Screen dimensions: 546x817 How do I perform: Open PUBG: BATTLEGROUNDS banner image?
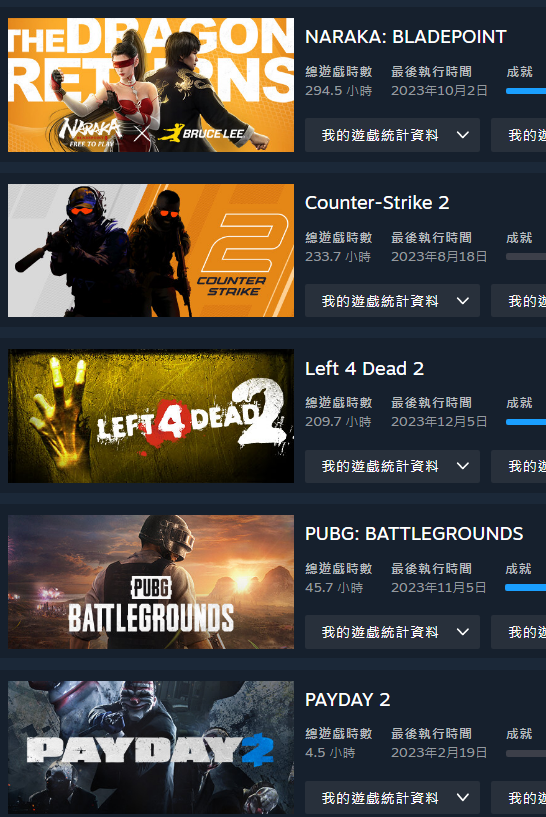point(151,581)
